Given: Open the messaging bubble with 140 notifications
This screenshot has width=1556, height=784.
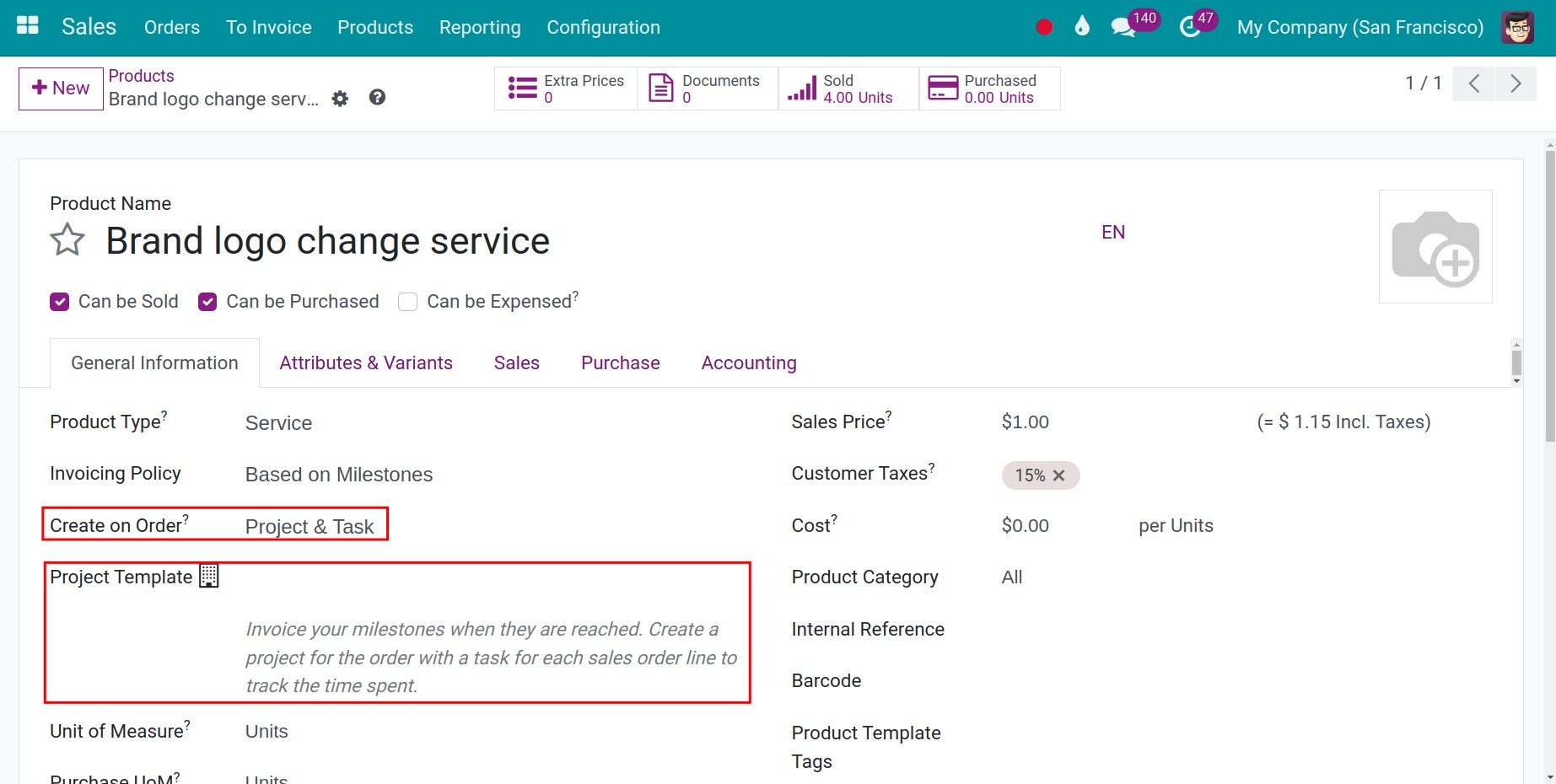Looking at the screenshot, I should point(1123,27).
